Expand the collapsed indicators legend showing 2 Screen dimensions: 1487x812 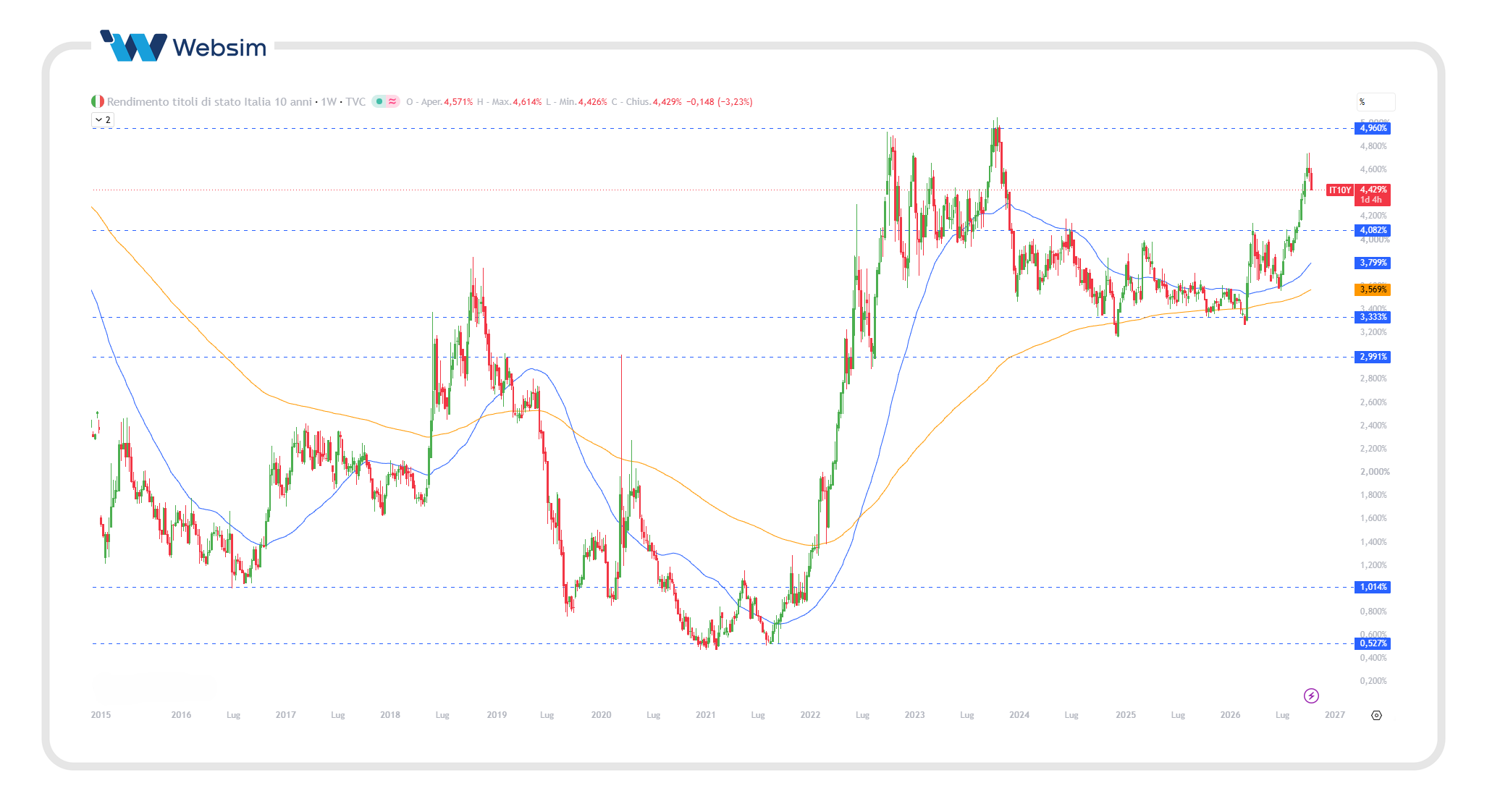coord(103,120)
